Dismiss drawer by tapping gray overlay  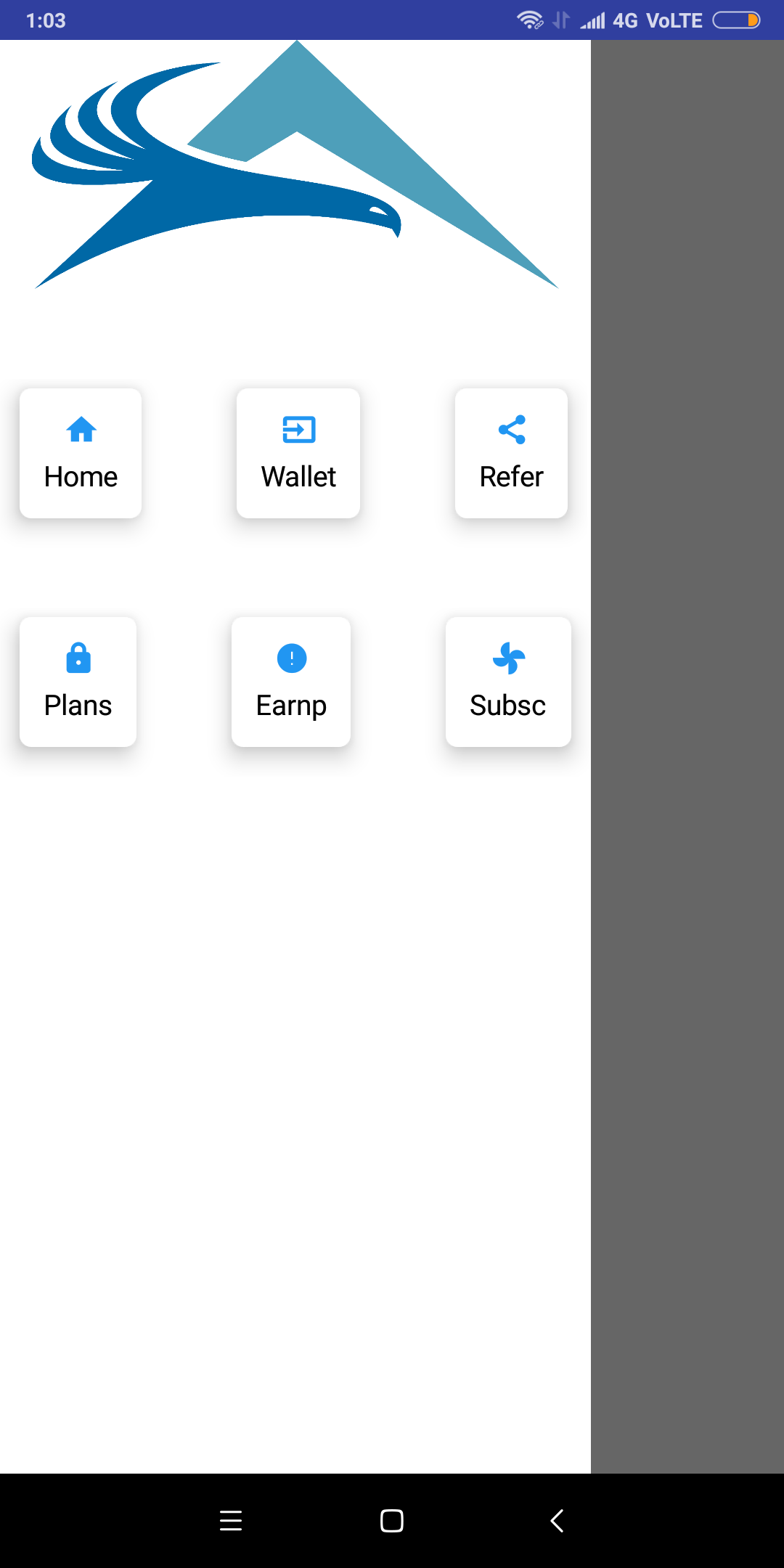coord(687,756)
